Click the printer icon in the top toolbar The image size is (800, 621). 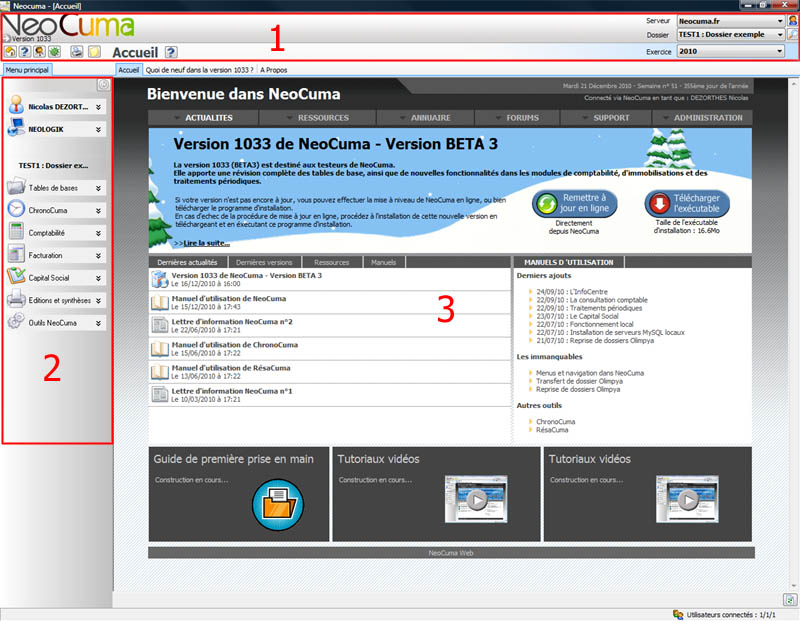pos(77,52)
